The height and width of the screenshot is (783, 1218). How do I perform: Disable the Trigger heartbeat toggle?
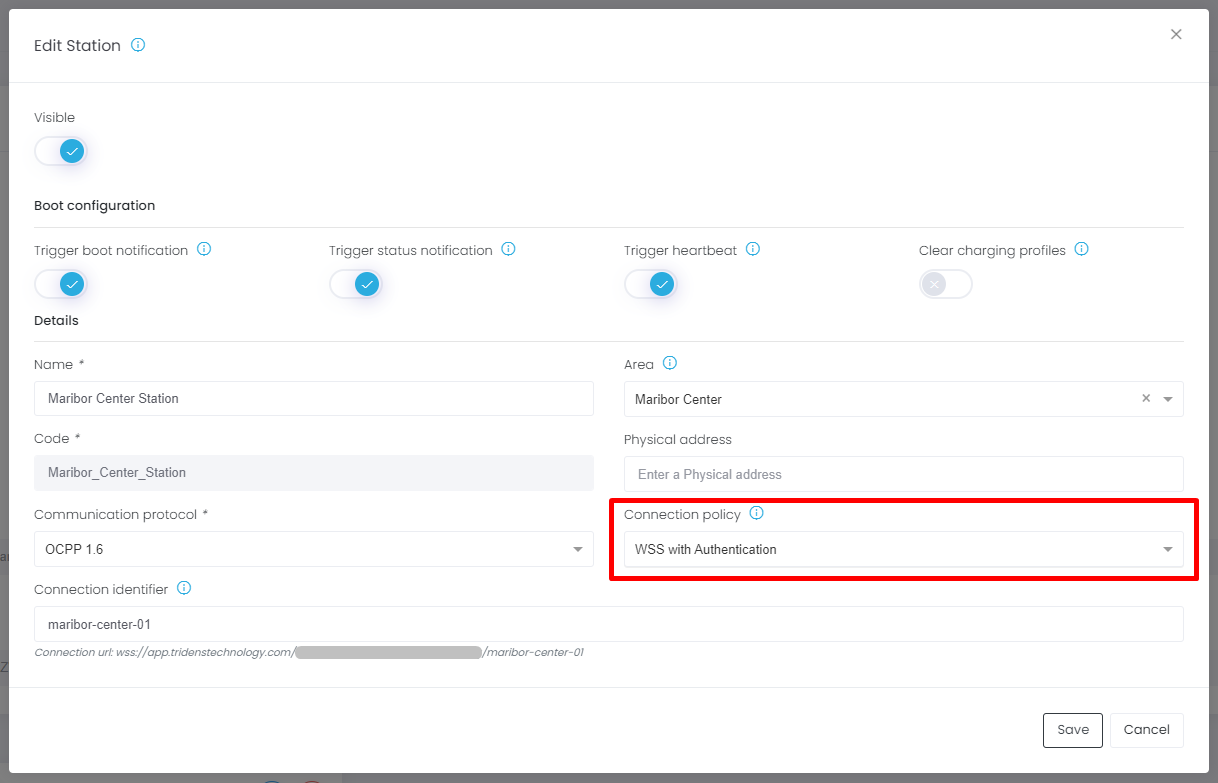[x=651, y=284]
